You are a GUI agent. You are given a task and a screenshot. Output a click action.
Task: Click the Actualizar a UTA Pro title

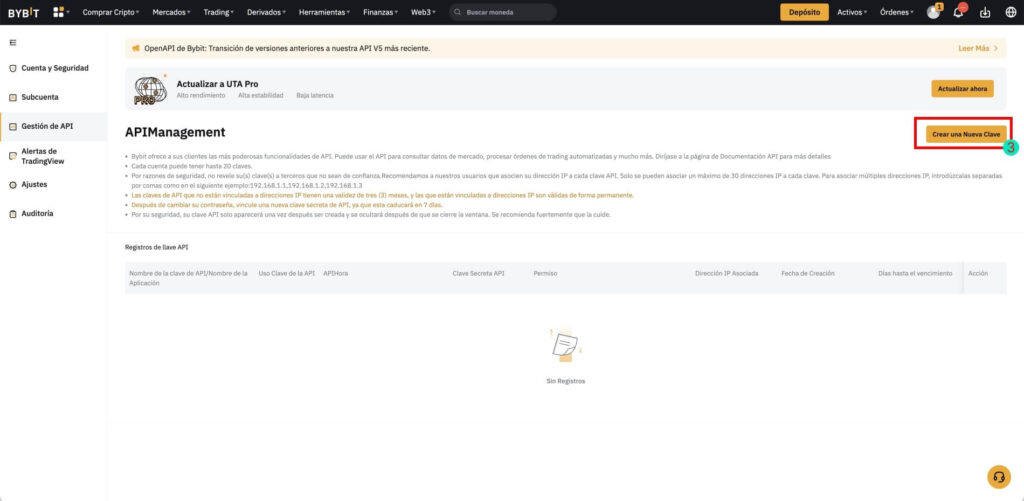[217, 84]
